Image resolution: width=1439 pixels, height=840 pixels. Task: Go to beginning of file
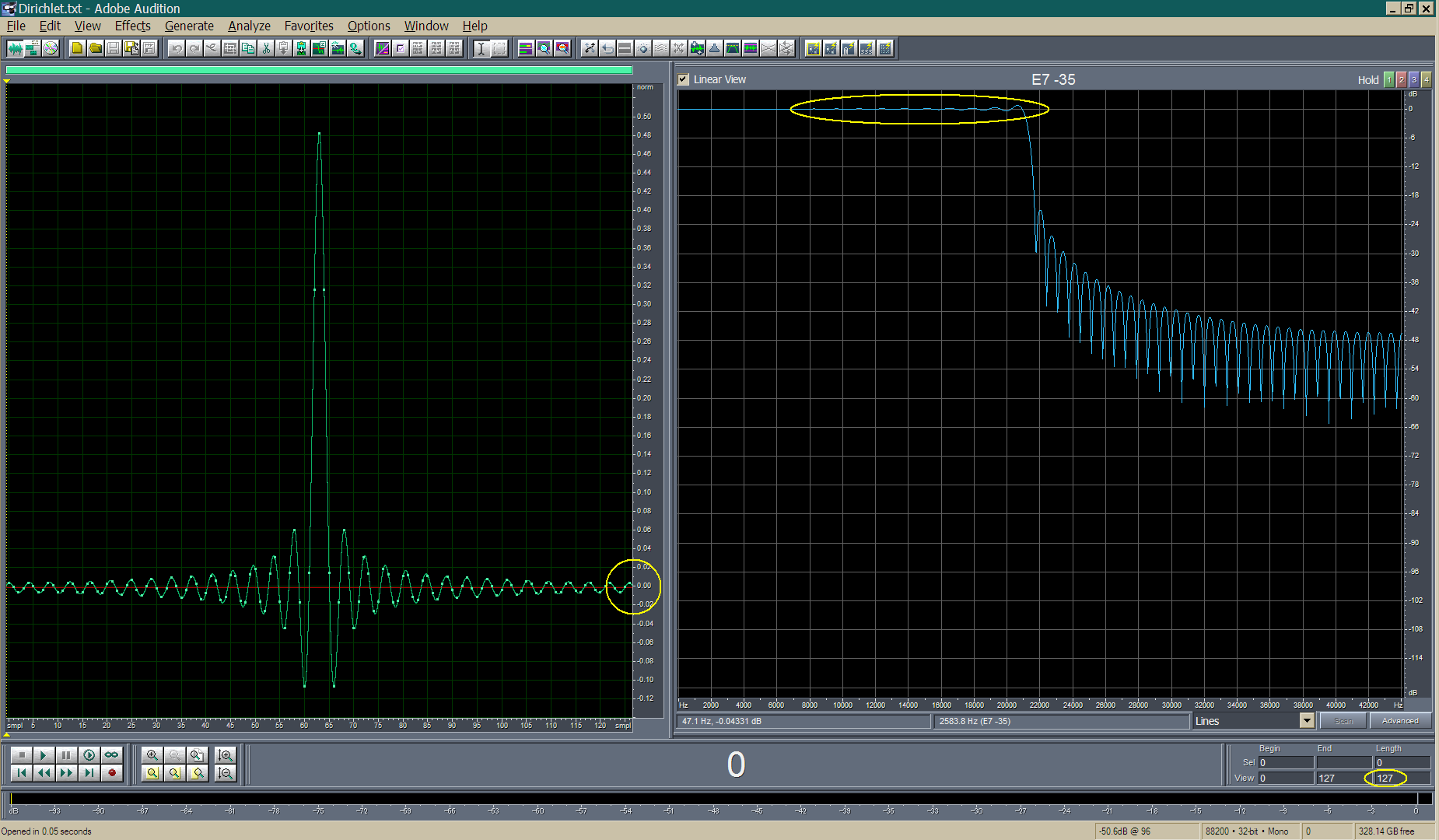[x=21, y=773]
